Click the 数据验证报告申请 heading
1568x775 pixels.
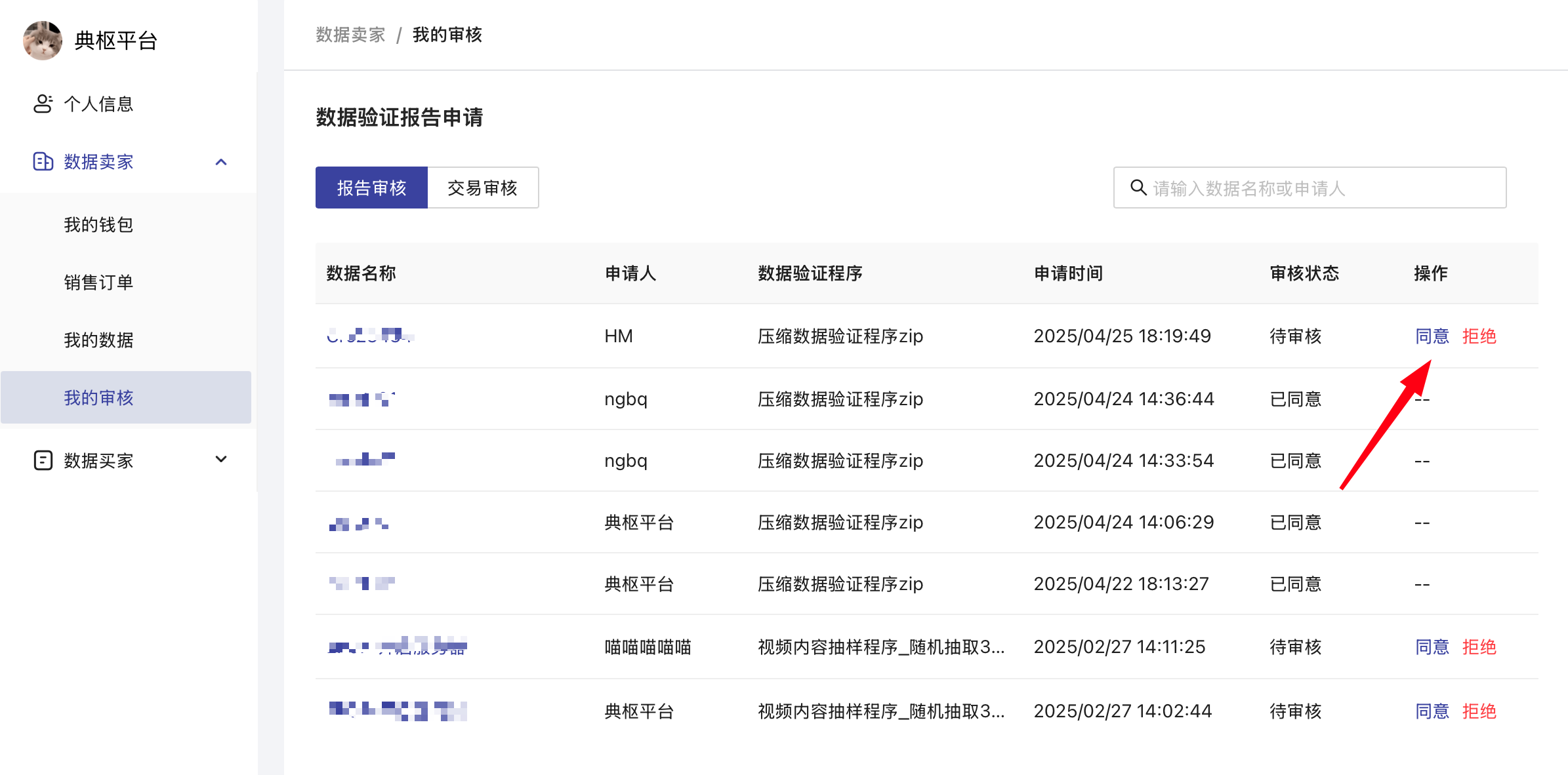[x=400, y=118]
